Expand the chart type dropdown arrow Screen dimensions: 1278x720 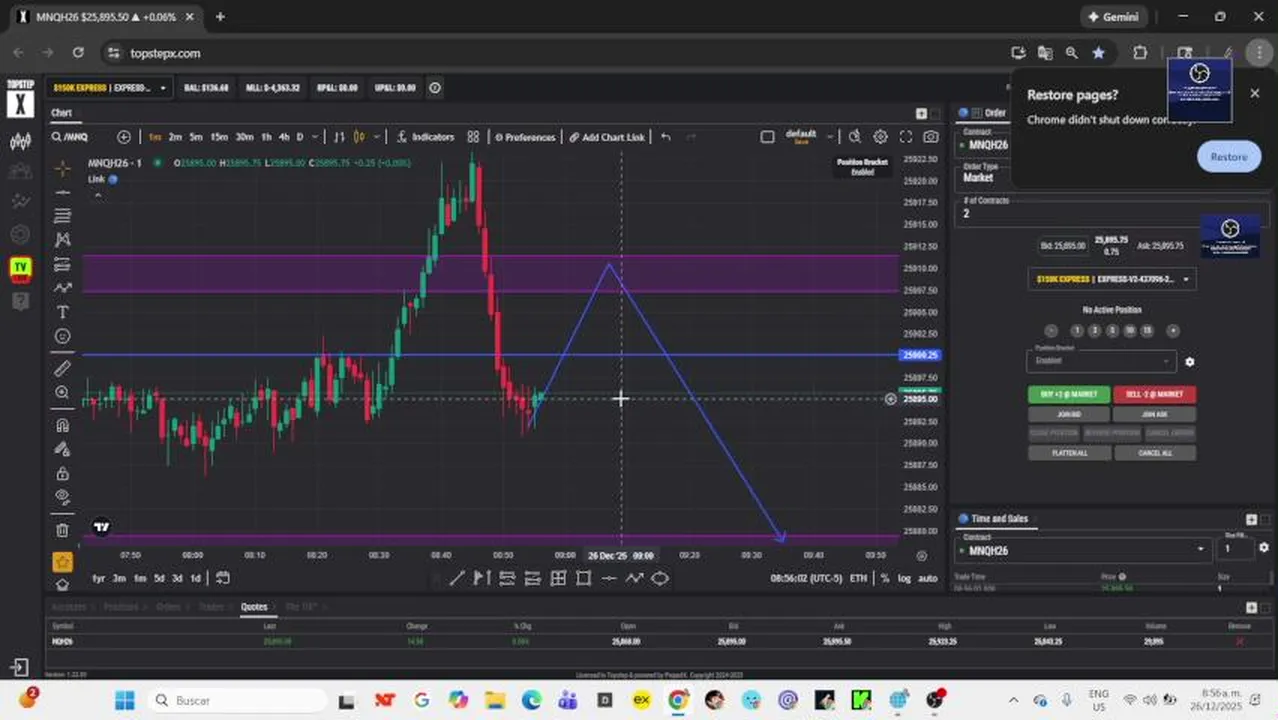376,137
